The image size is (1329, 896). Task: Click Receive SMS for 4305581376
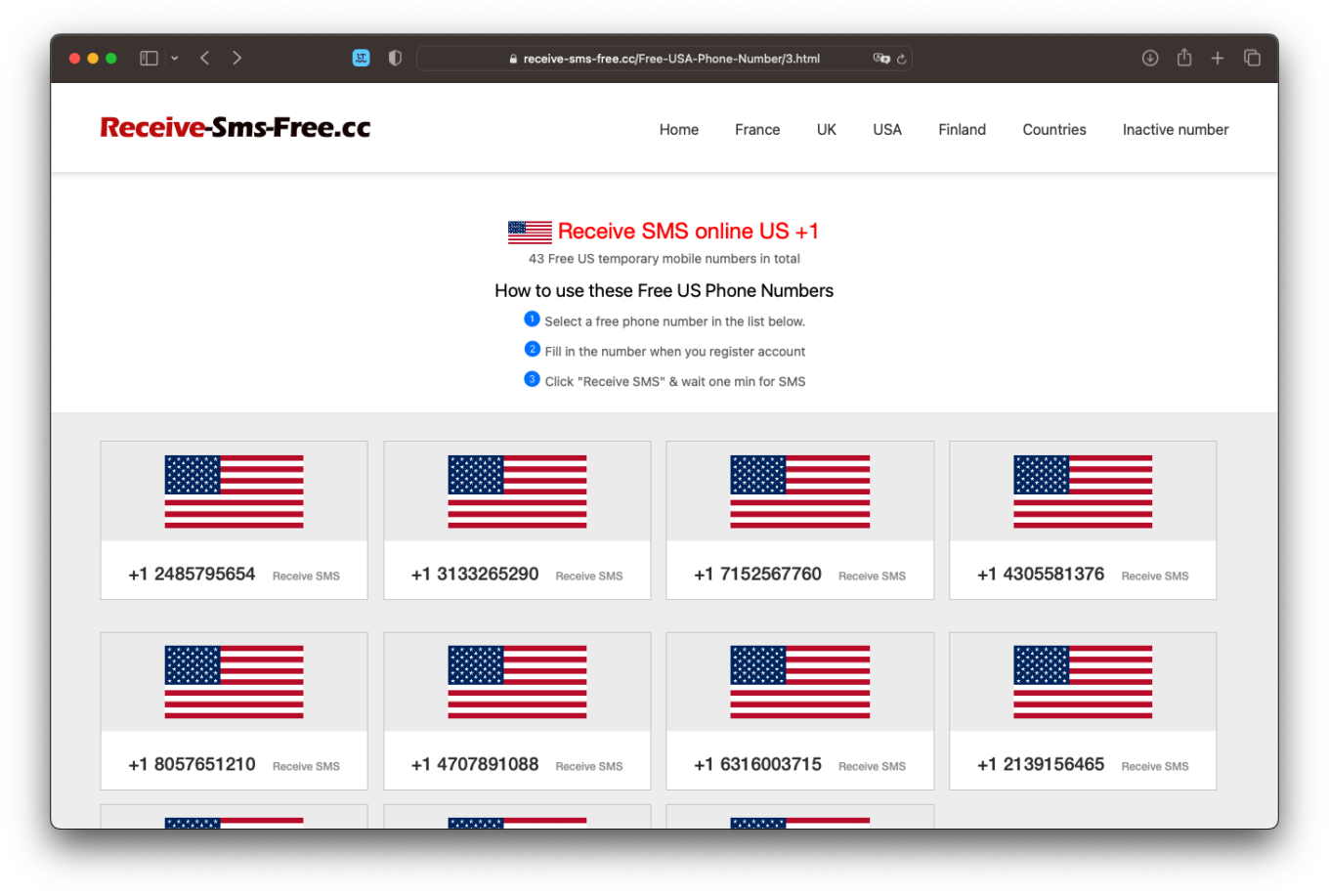pos(1155,576)
